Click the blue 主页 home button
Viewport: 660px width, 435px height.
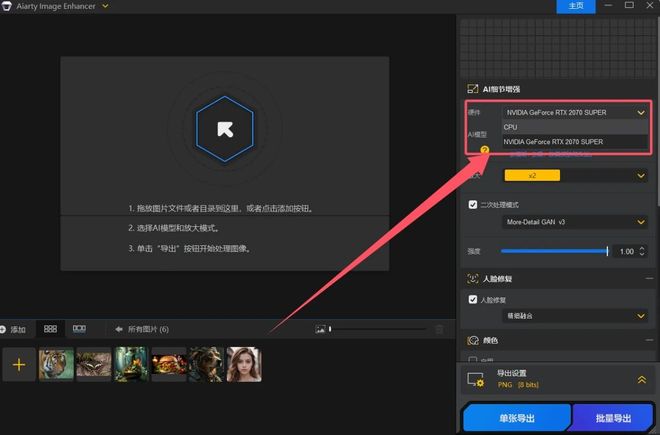576,6
